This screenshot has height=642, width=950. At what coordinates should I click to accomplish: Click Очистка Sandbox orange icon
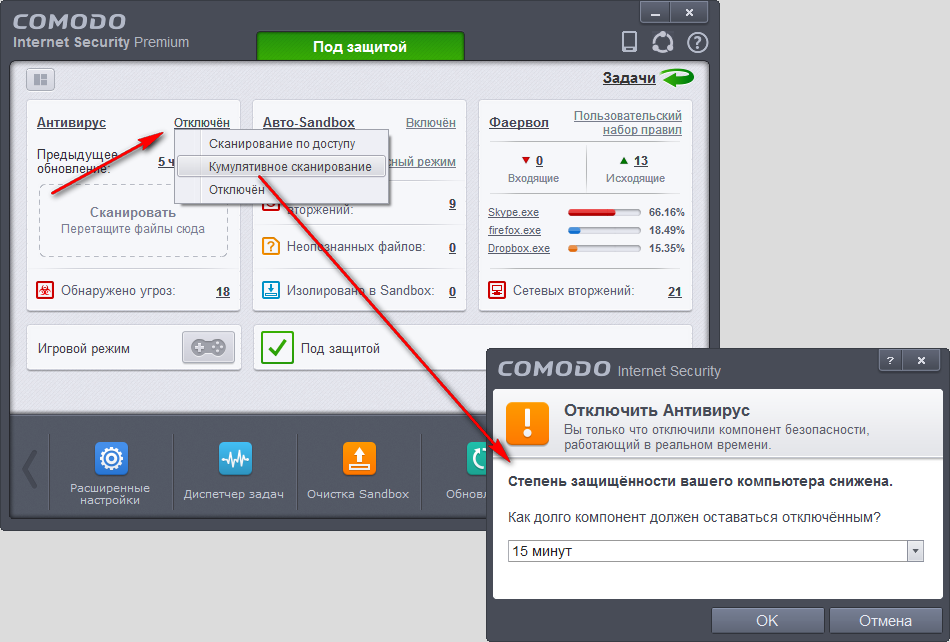point(359,458)
